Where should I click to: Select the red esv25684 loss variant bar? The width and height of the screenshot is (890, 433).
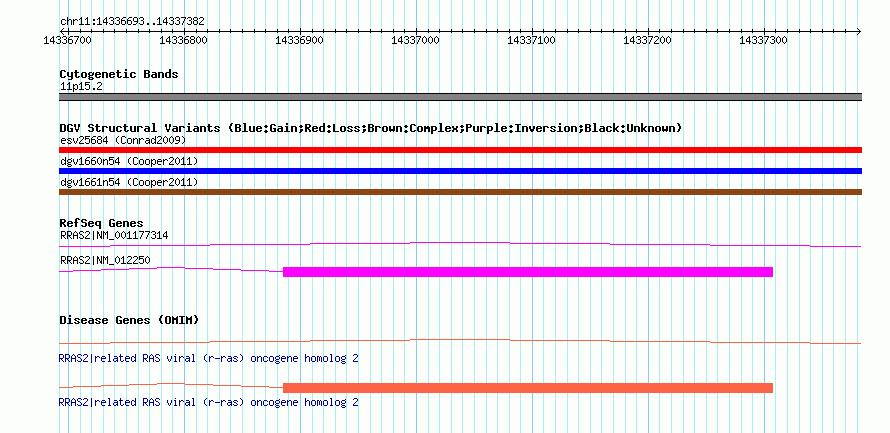pos(460,150)
